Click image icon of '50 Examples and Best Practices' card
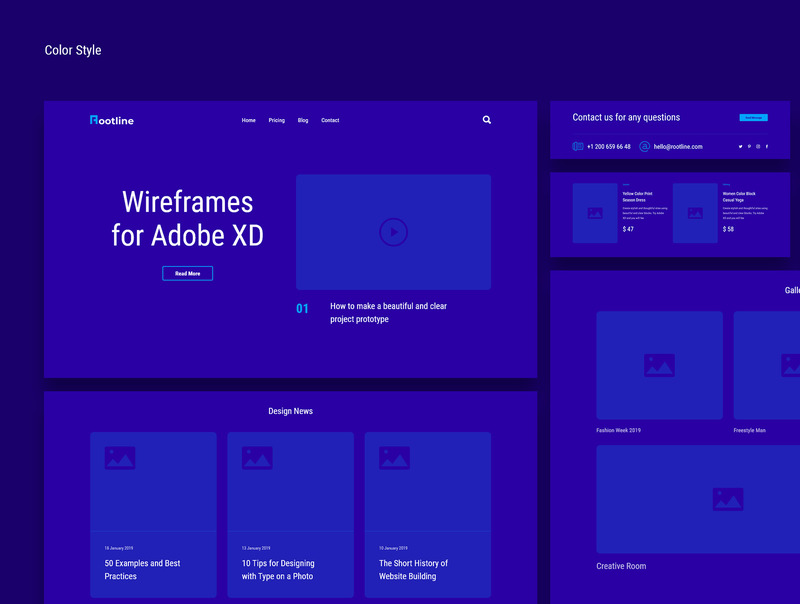The width and height of the screenshot is (800, 604). 120,458
